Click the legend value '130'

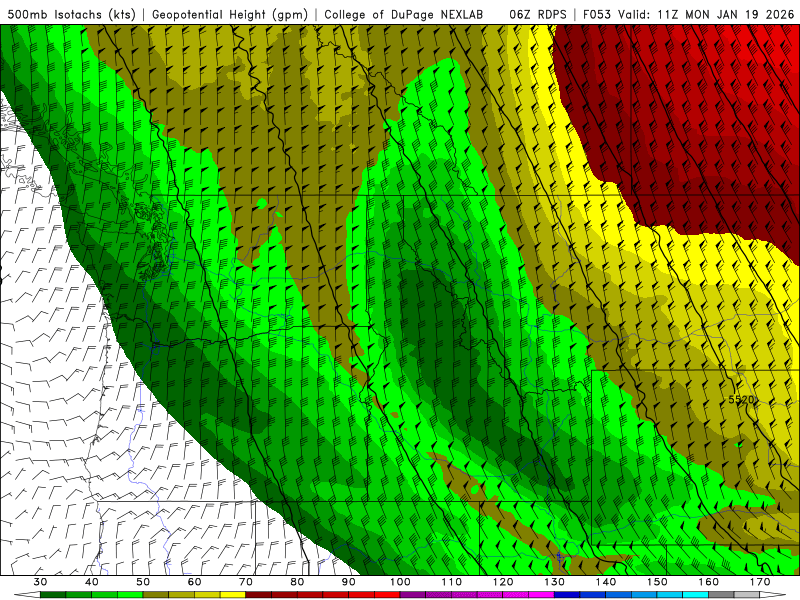tap(555, 582)
